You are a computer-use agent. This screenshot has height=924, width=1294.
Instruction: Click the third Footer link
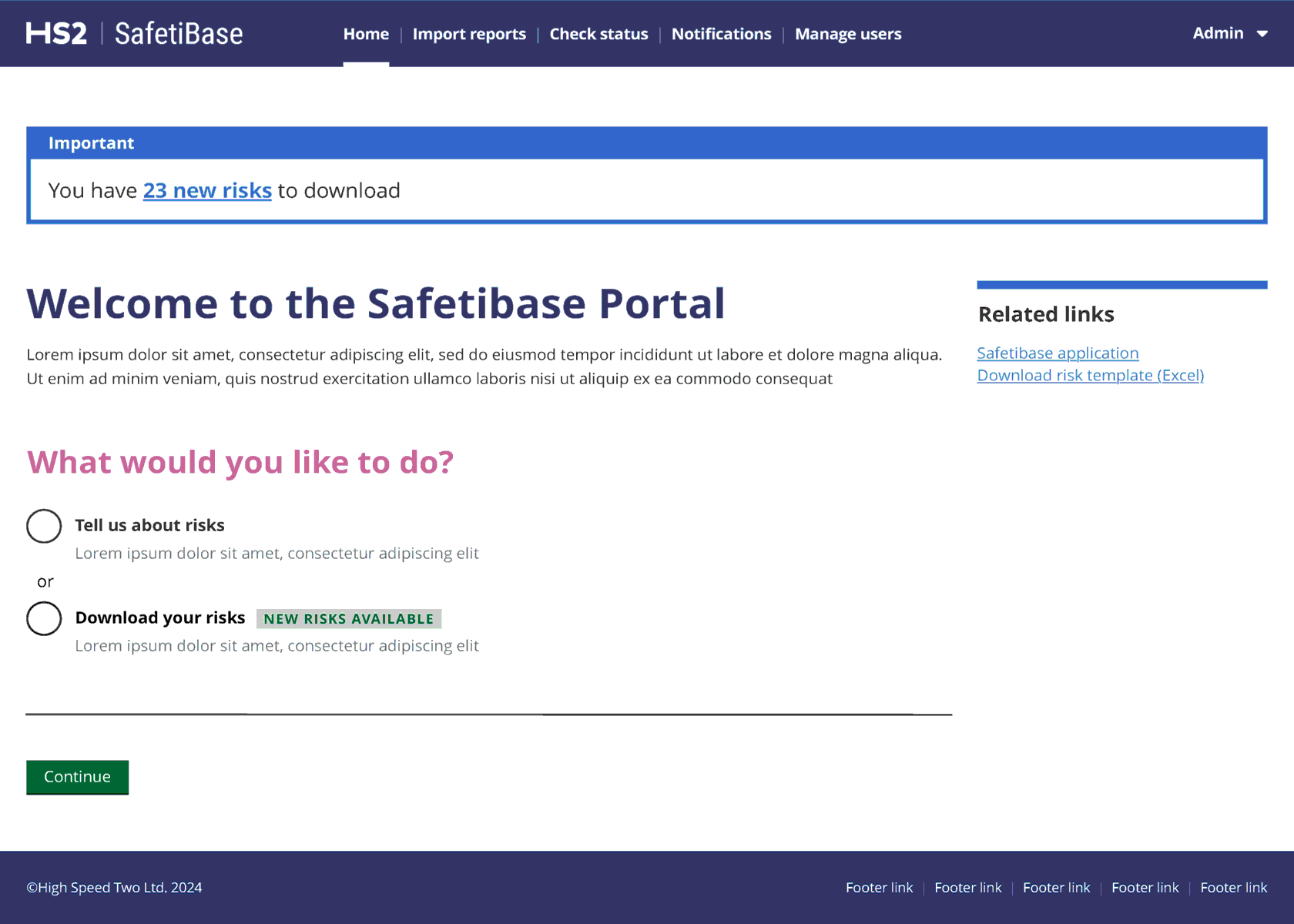pyautogui.click(x=1056, y=888)
